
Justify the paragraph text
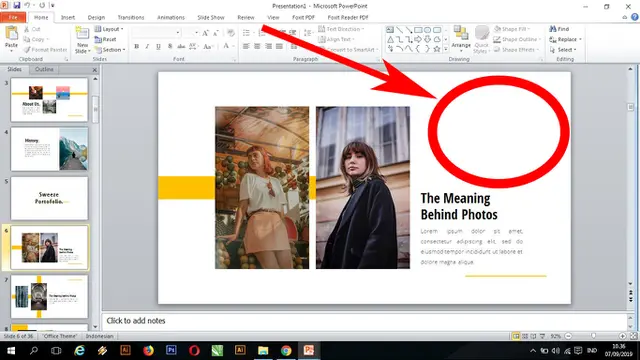coord(279,46)
